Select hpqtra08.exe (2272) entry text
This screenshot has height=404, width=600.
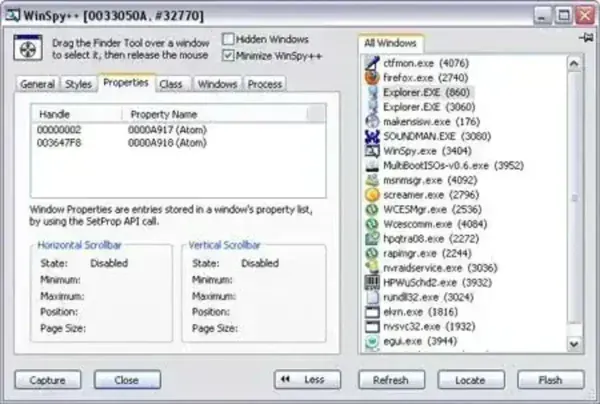[431, 238]
